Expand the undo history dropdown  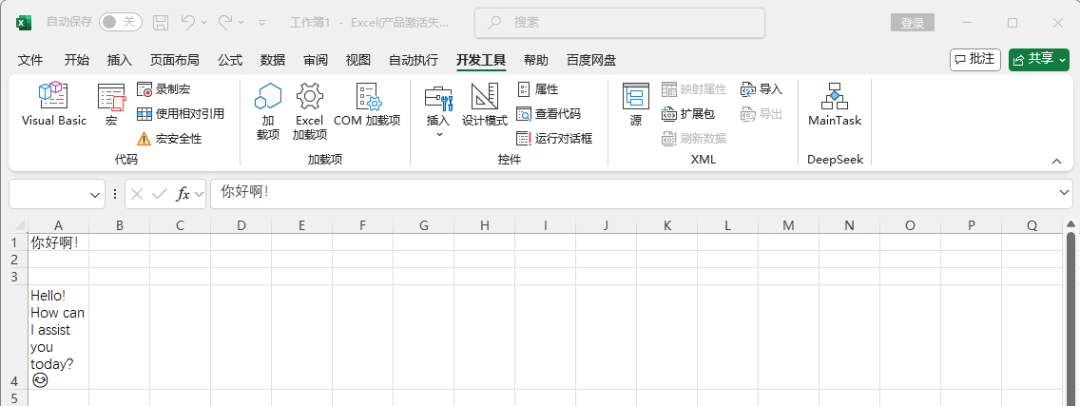click(204, 23)
